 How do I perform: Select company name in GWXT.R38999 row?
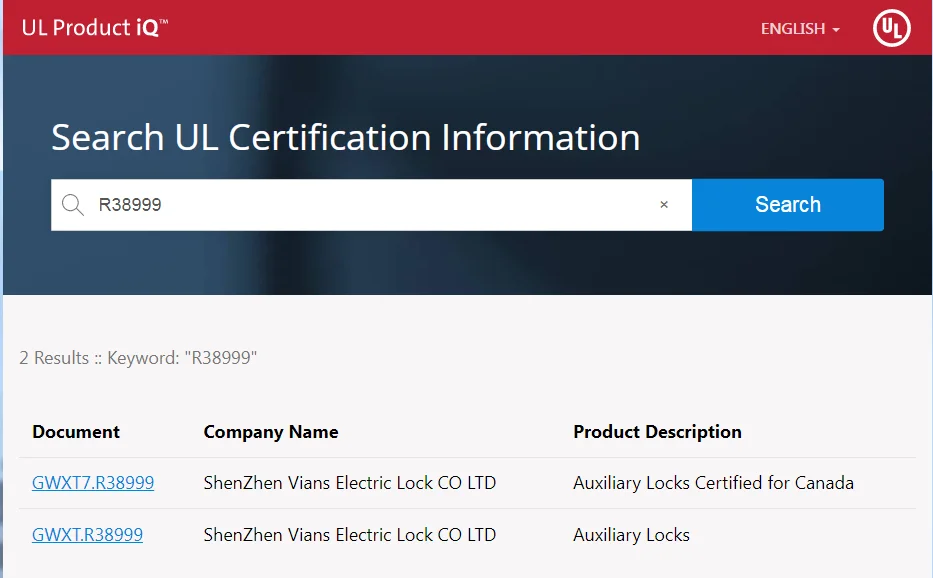[x=350, y=535]
